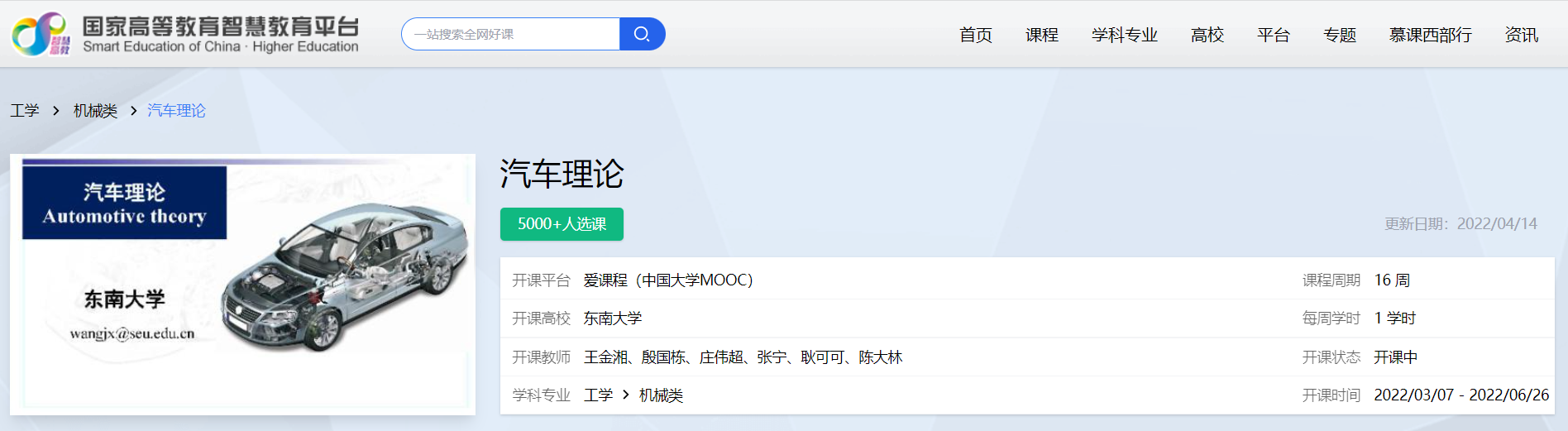This screenshot has width=1568, height=431.
Task: Click the blue search magnifier icon
Action: (x=642, y=34)
